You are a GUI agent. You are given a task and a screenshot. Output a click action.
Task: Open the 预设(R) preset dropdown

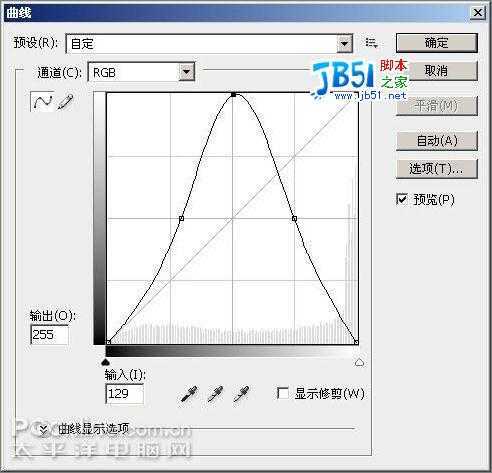[x=209, y=43]
